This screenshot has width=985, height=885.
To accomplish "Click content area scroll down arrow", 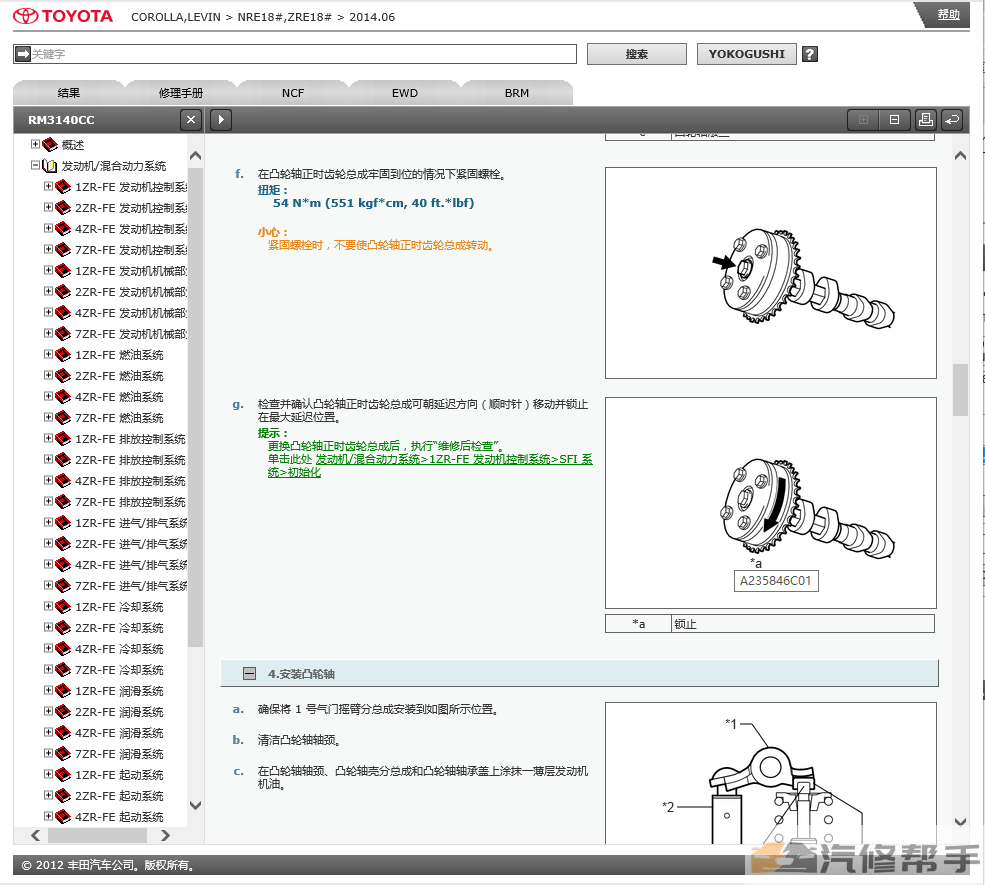I will [x=961, y=822].
